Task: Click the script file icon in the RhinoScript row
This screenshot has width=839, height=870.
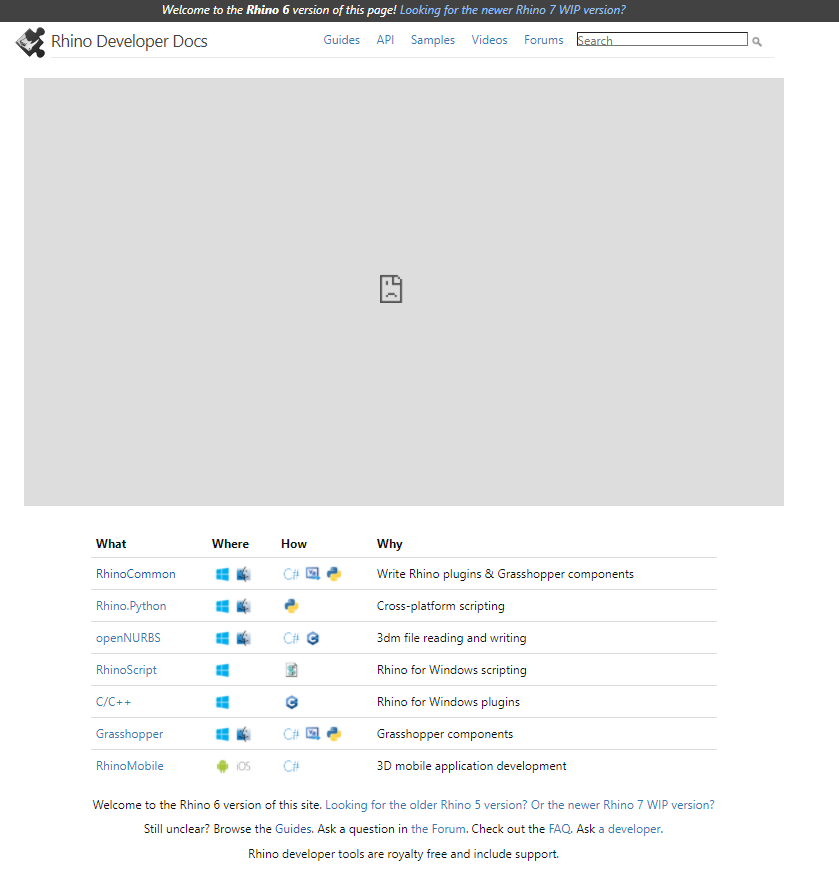Action: [291, 670]
